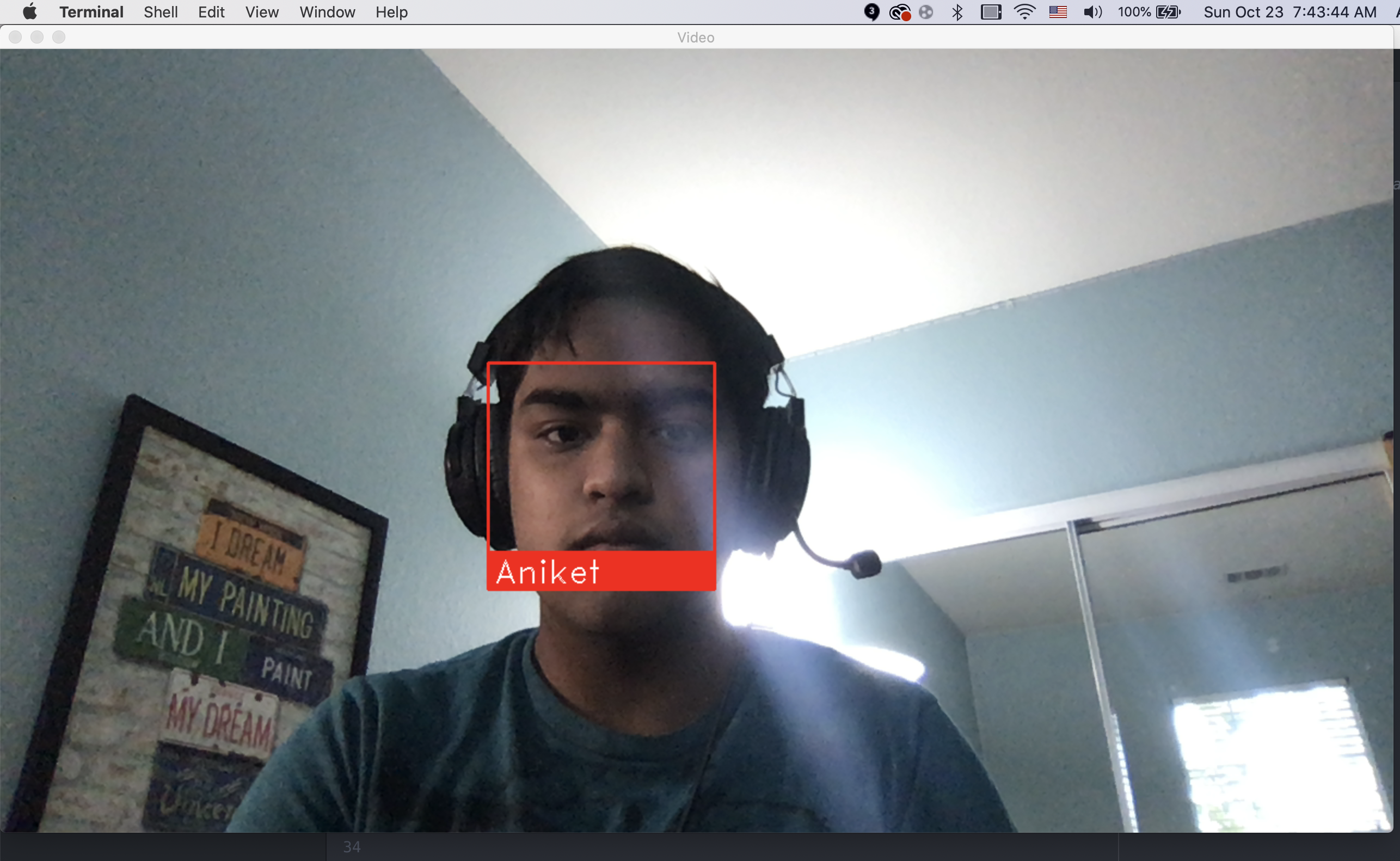
Task: Open the Window menu
Action: [x=327, y=12]
